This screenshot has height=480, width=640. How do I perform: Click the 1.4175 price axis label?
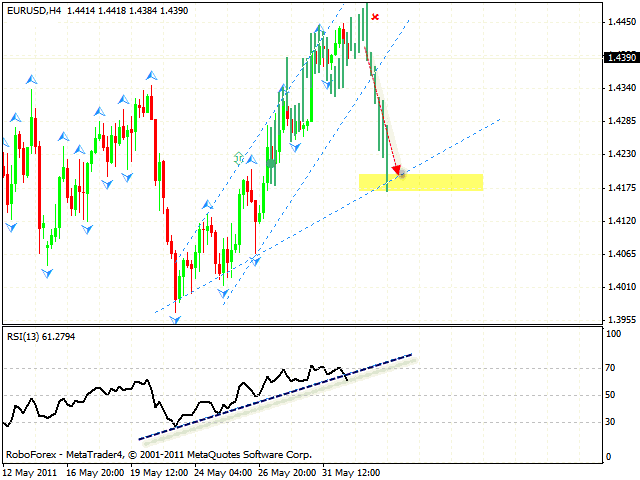[x=622, y=188]
